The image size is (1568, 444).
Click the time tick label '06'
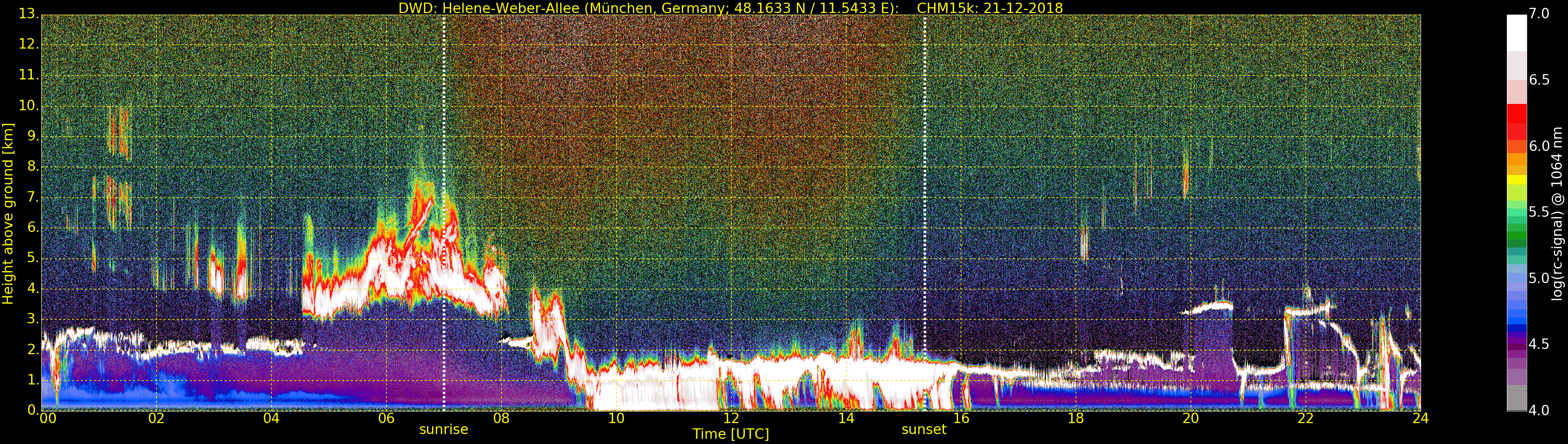click(387, 418)
